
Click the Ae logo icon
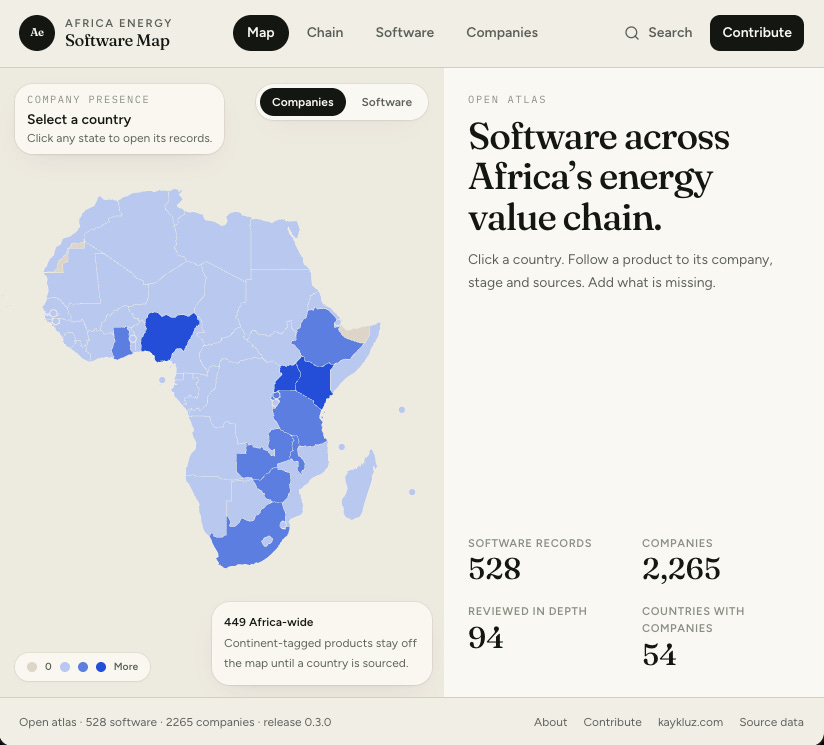point(37,33)
